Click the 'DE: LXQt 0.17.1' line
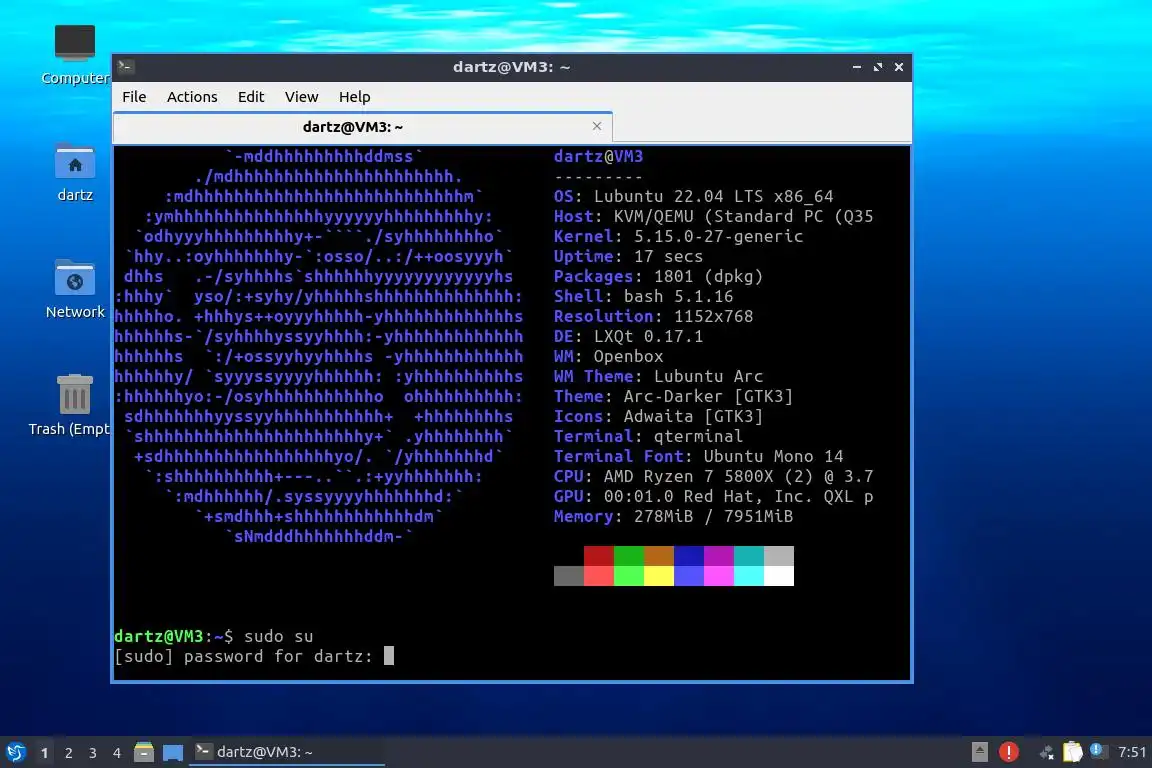The image size is (1152, 768). (x=628, y=336)
